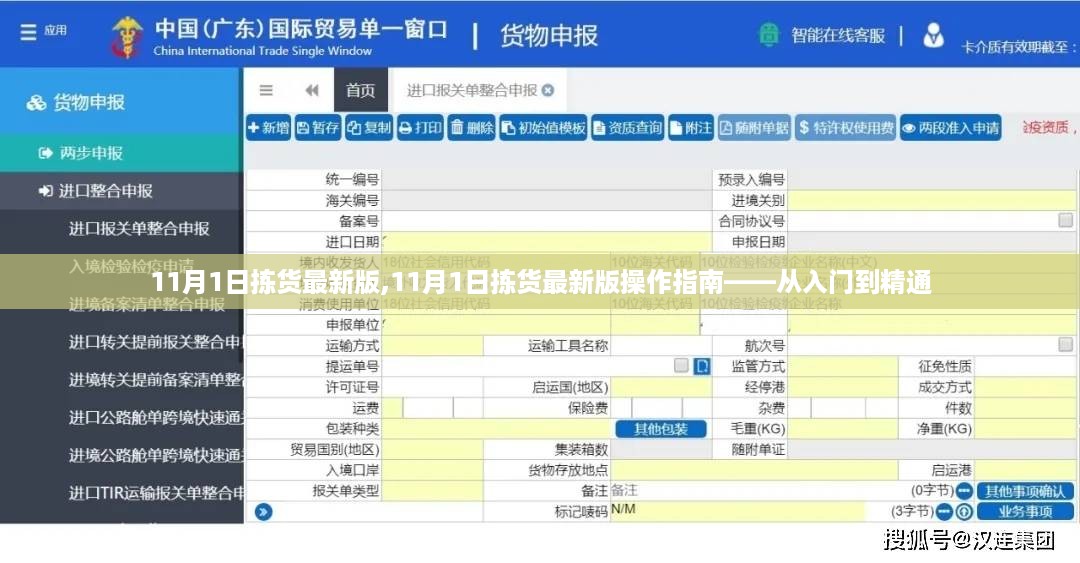Open the 运输方式 dropdown field
1080x563 pixels.
tap(432, 345)
